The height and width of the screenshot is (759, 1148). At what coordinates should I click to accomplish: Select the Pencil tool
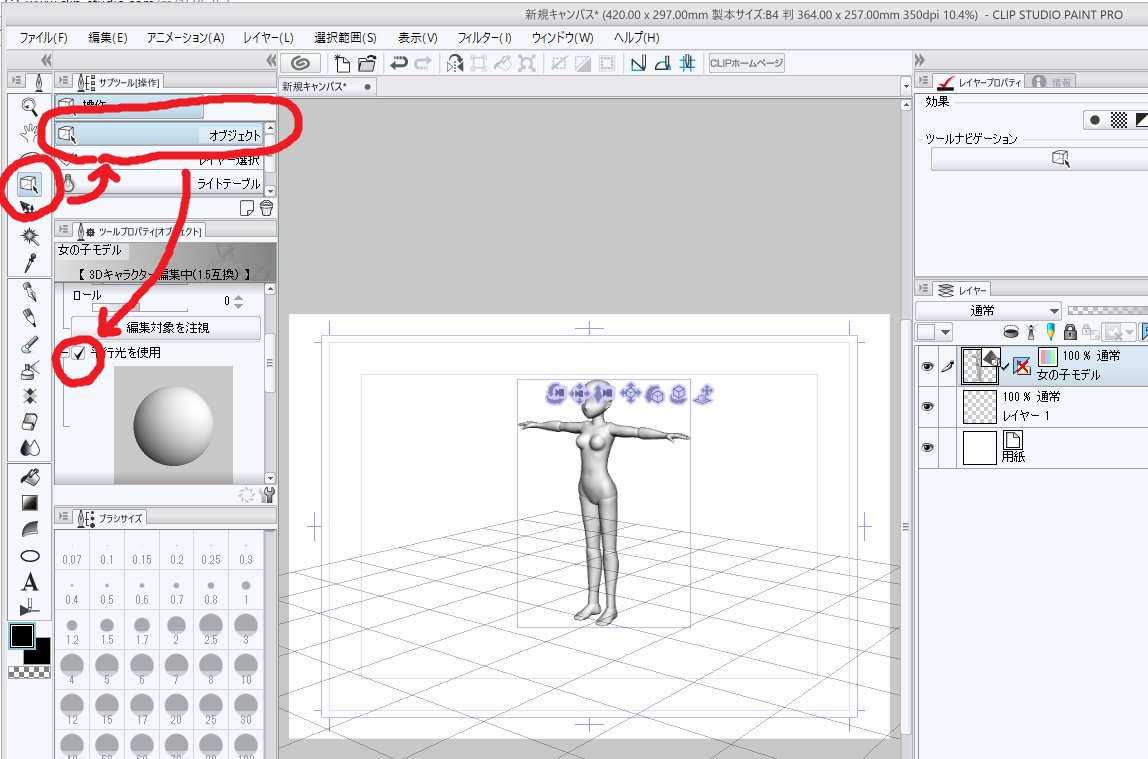[29, 318]
